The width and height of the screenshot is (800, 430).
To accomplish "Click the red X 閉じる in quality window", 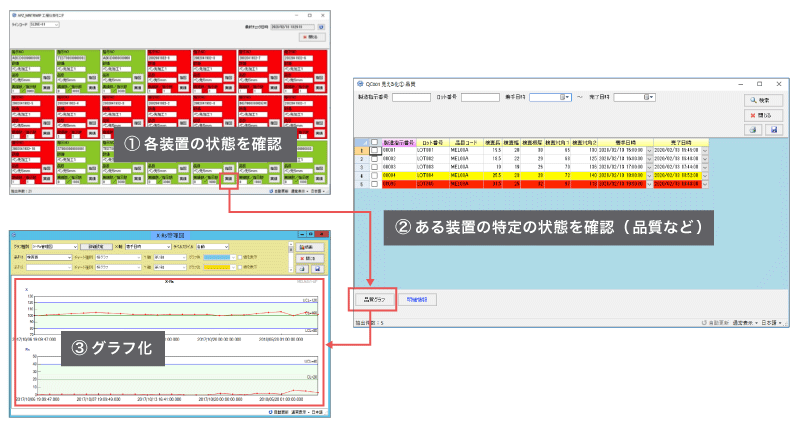I will click(x=763, y=115).
